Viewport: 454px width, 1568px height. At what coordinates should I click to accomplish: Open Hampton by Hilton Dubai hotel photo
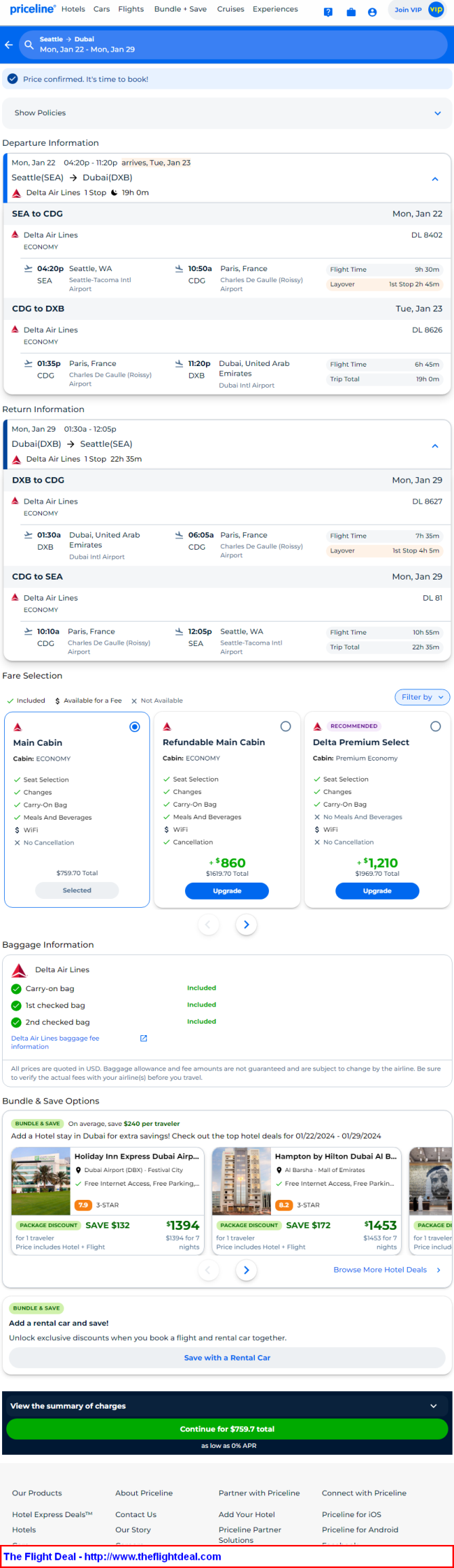click(241, 1181)
